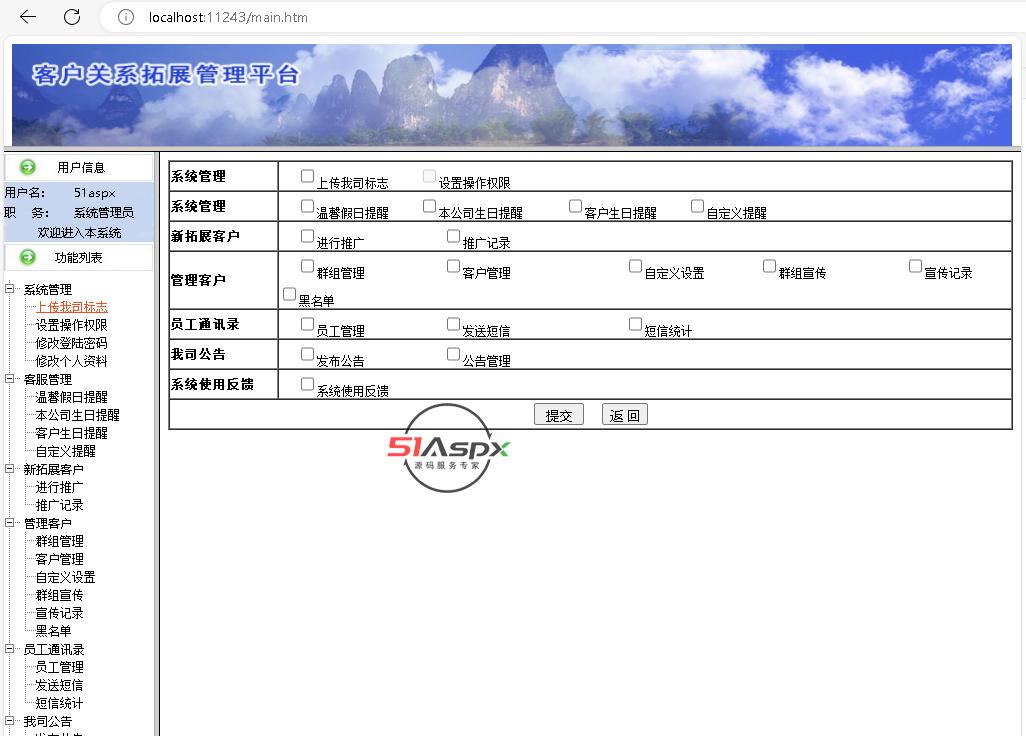Viewport: 1026px width, 736px height.
Task: Toggle the 群组管理 checkbox
Action: [x=307, y=266]
